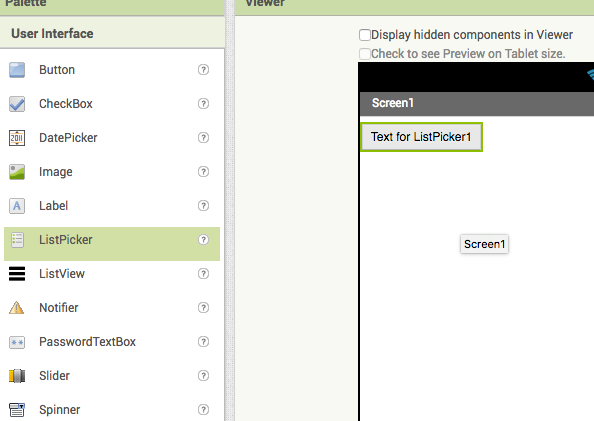
Task: Select the Slider component icon
Action: coord(17,376)
